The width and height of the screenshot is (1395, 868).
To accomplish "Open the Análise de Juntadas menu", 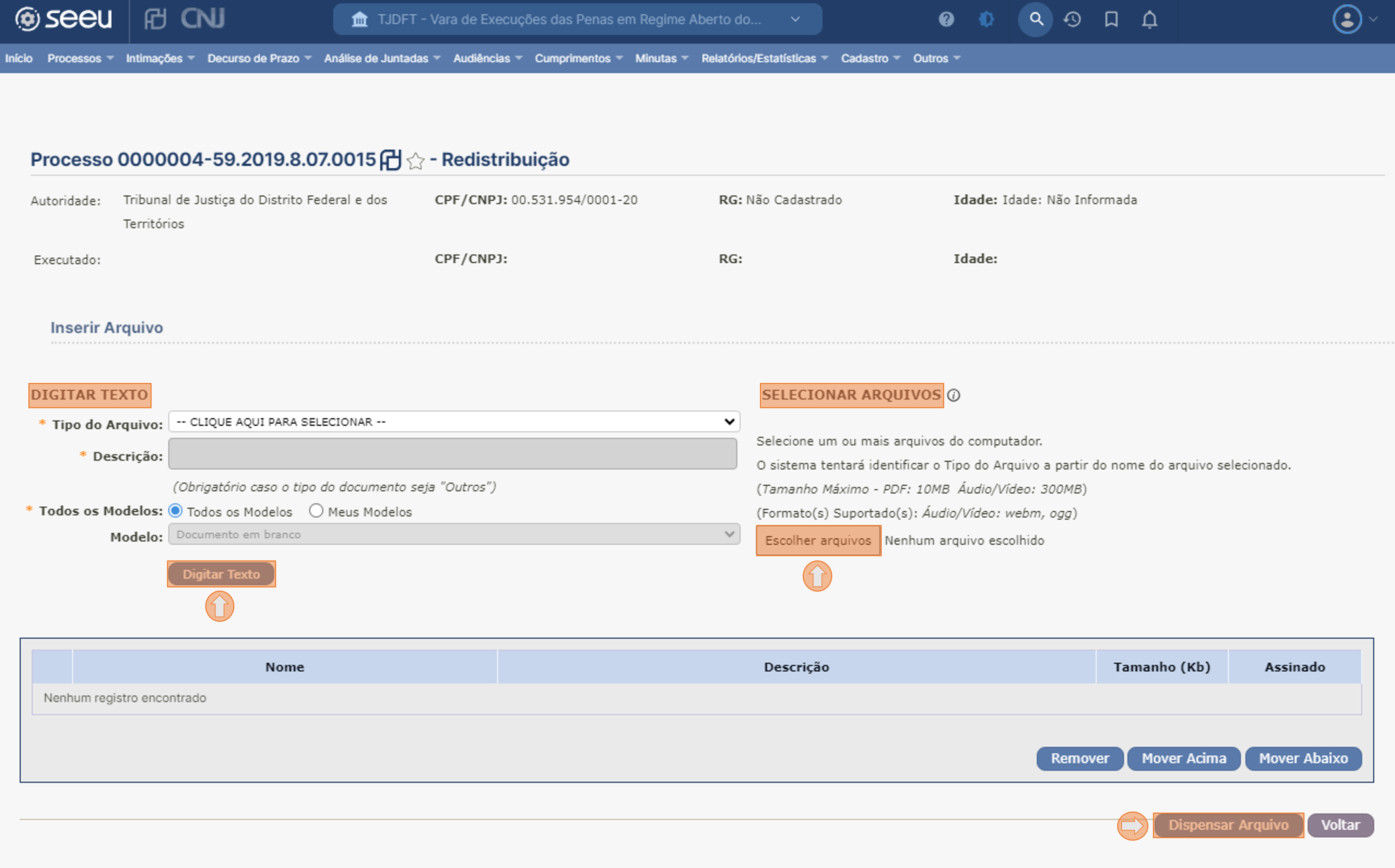I will (x=382, y=59).
